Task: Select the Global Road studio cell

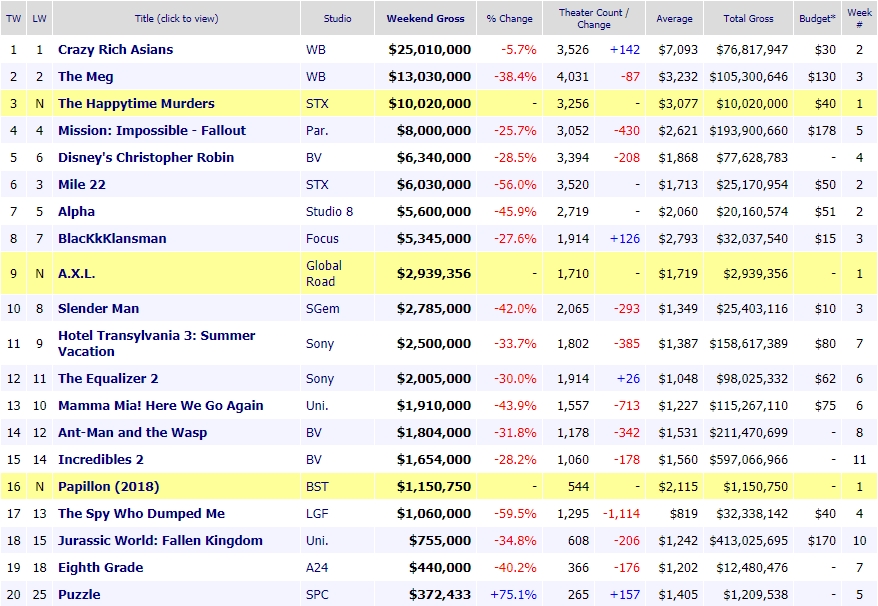Action: point(324,273)
